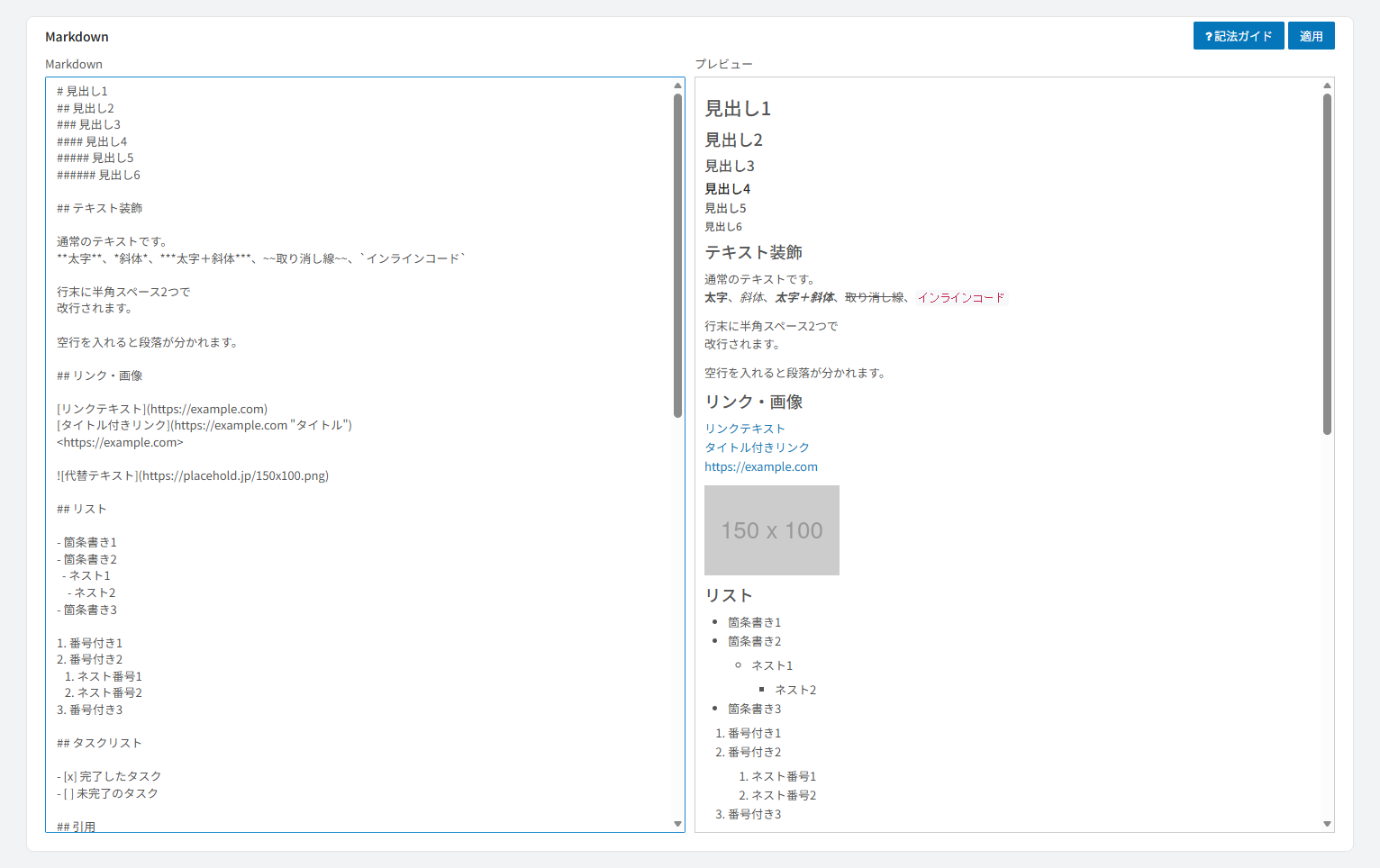Open the 記法ガイド syntax guide
Screen dimensions: 1380x868
(x=1239, y=36)
